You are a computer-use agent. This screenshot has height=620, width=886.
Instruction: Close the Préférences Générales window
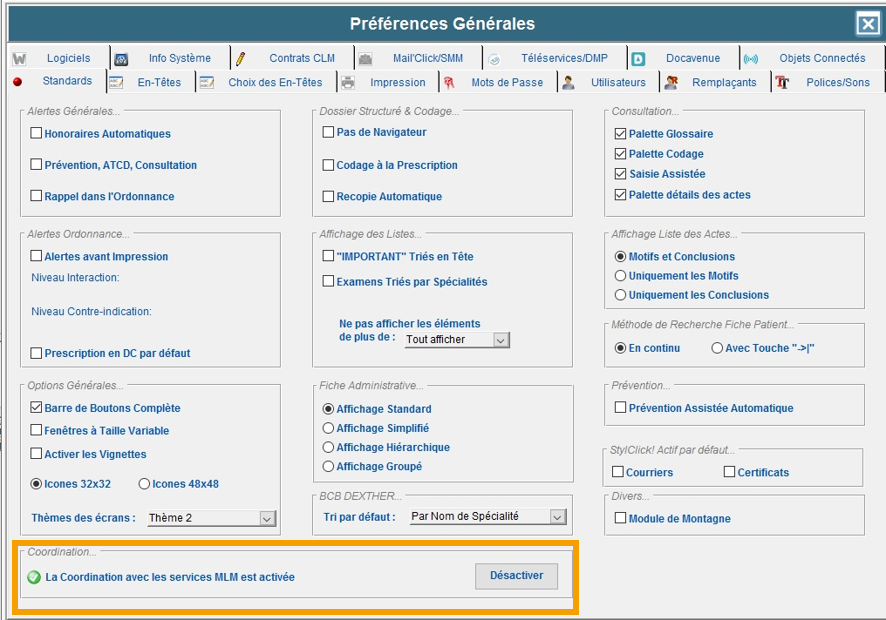[866, 24]
